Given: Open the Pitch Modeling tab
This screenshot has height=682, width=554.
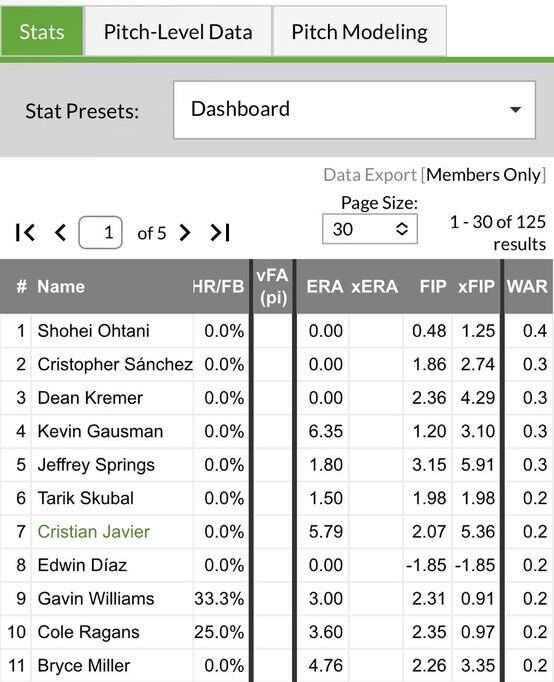Looking at the screenshot, I should tap(360, 32).
